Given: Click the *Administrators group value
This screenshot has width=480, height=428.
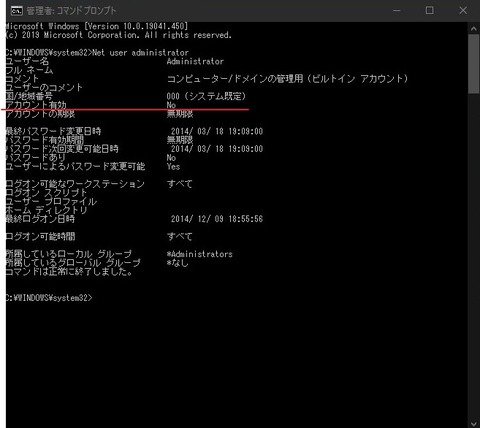Looking at the screenshot, I should [x=200, y=254].
